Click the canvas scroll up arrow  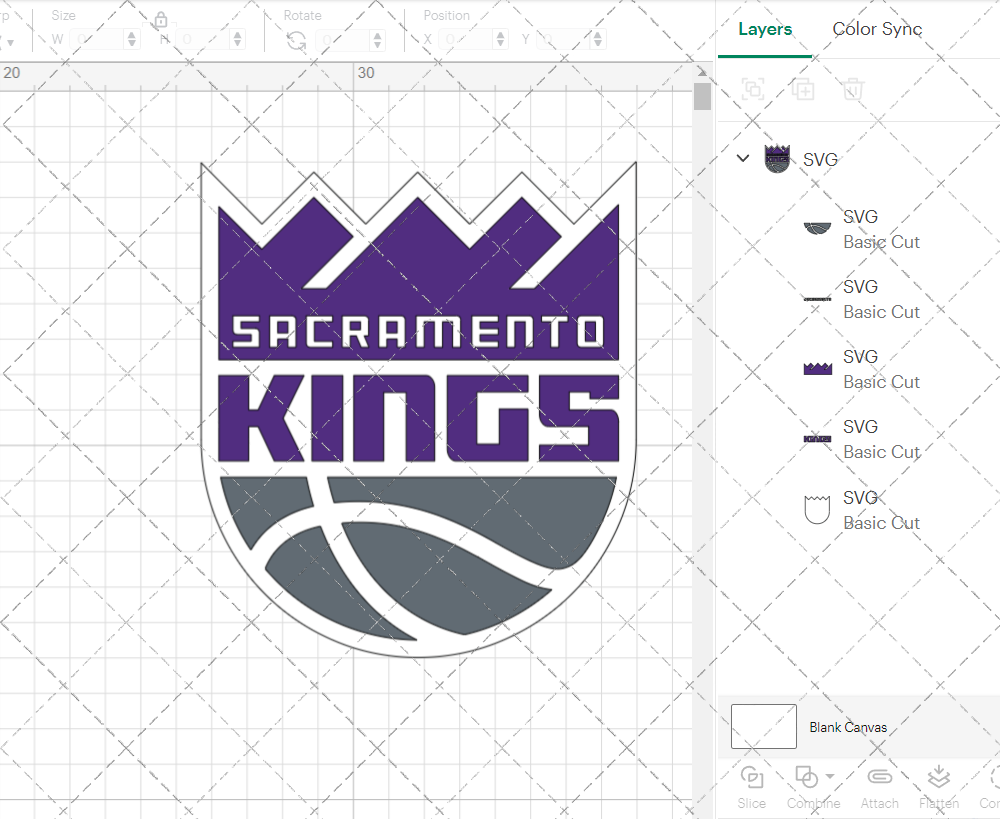click(702, 71)
